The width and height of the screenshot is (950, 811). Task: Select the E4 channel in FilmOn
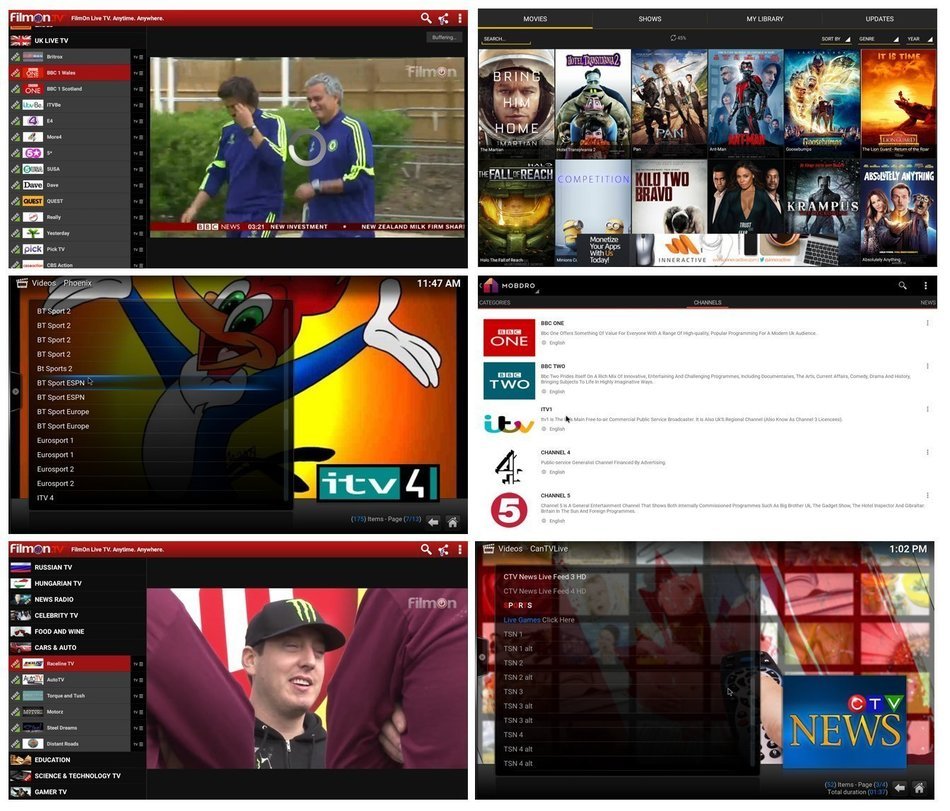coord(70,121)
